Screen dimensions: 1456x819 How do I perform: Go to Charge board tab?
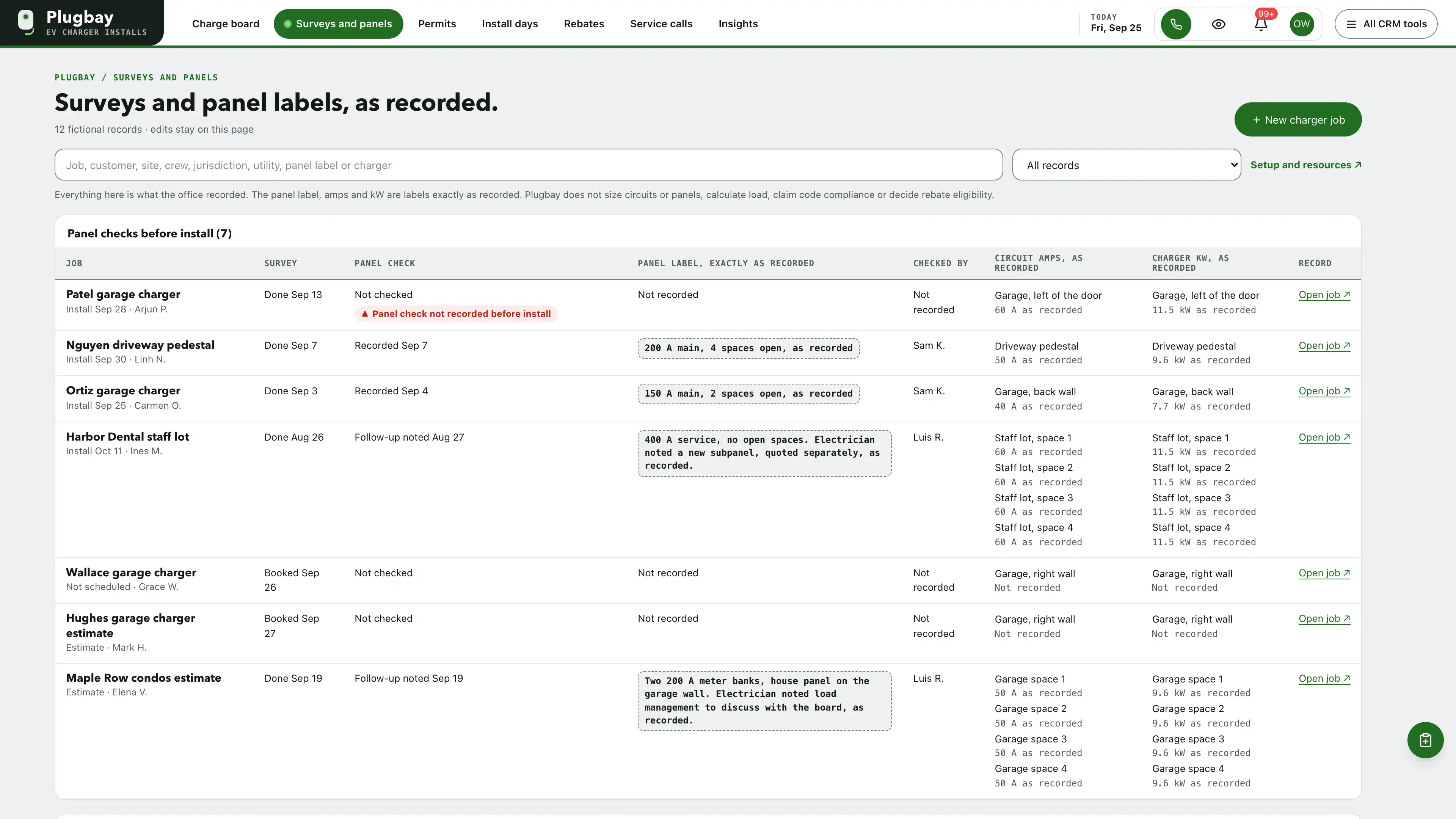[226, 24]
